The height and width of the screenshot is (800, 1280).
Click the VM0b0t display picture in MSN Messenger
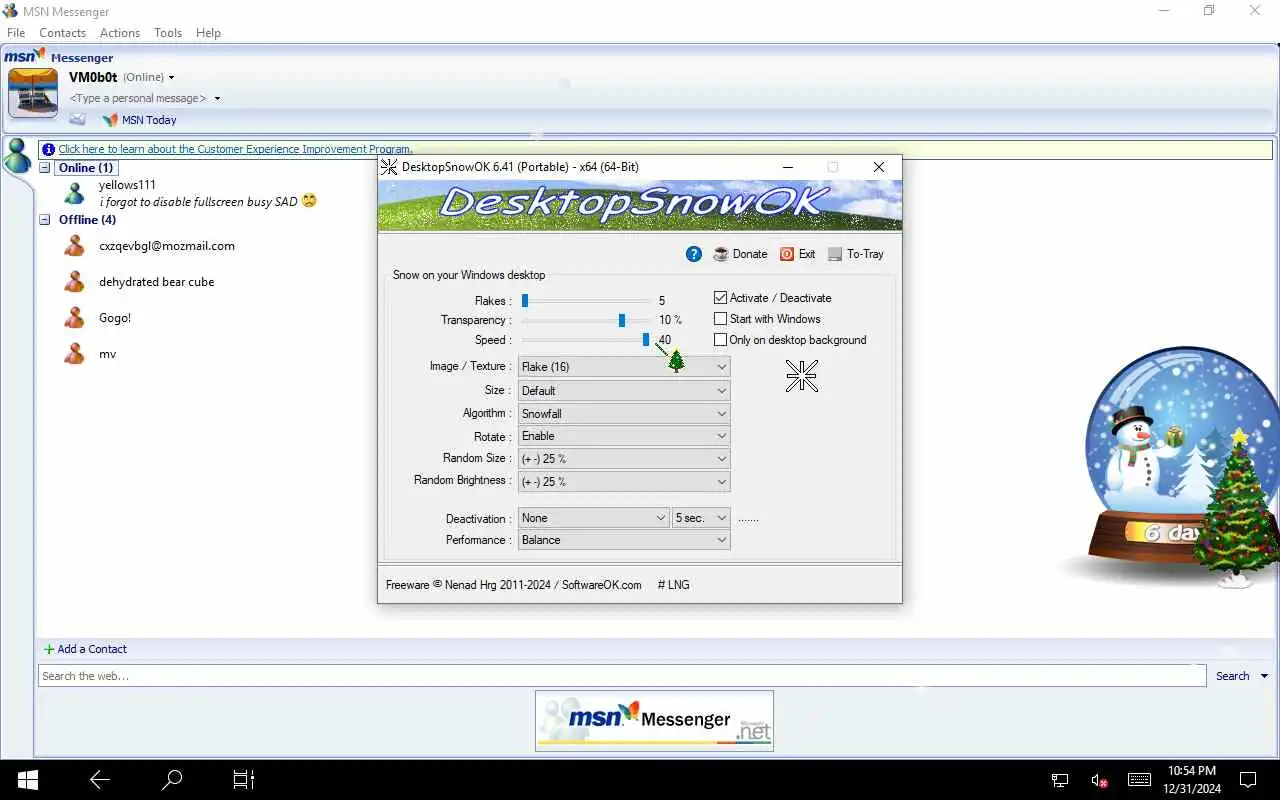click(33, 94)
